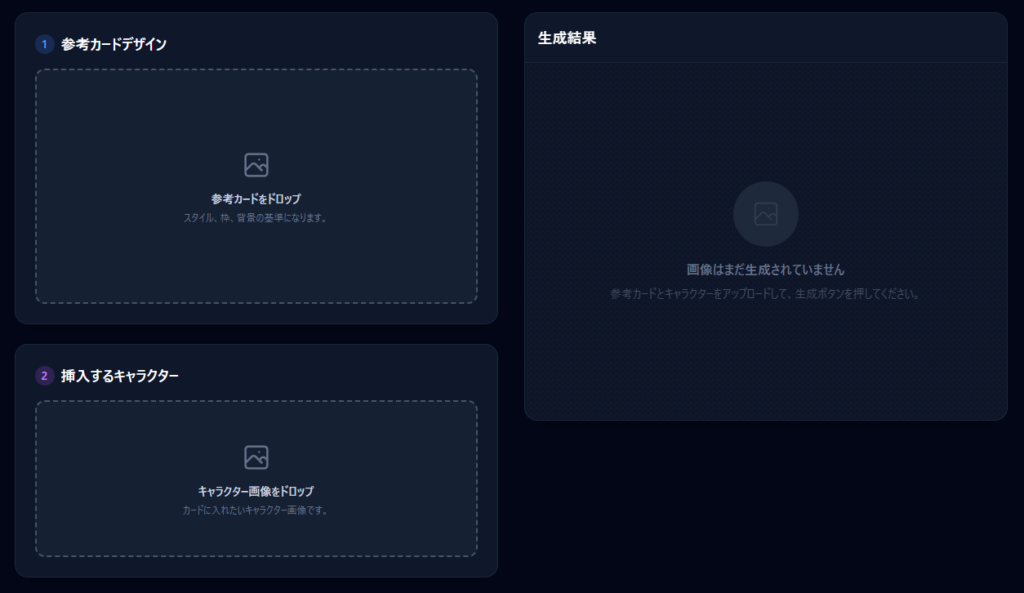The height and width of the screenshot is (593, 1024).
Task: Click the hint カードに入れたいキャラクター画像です
Action: (256, 510)
